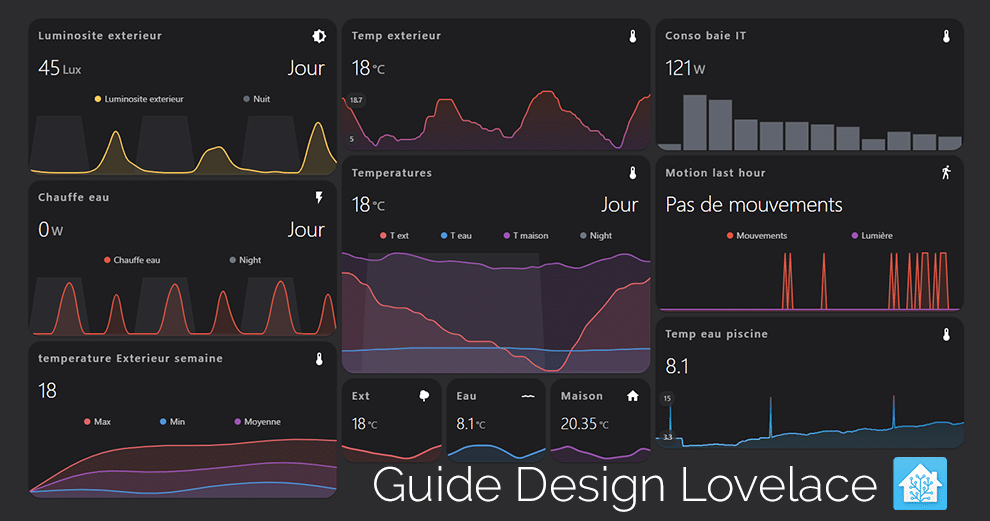Viewport: 990px width, 521px height.
Task: Click the 121 W consumption value
Action: coord(685,68)
